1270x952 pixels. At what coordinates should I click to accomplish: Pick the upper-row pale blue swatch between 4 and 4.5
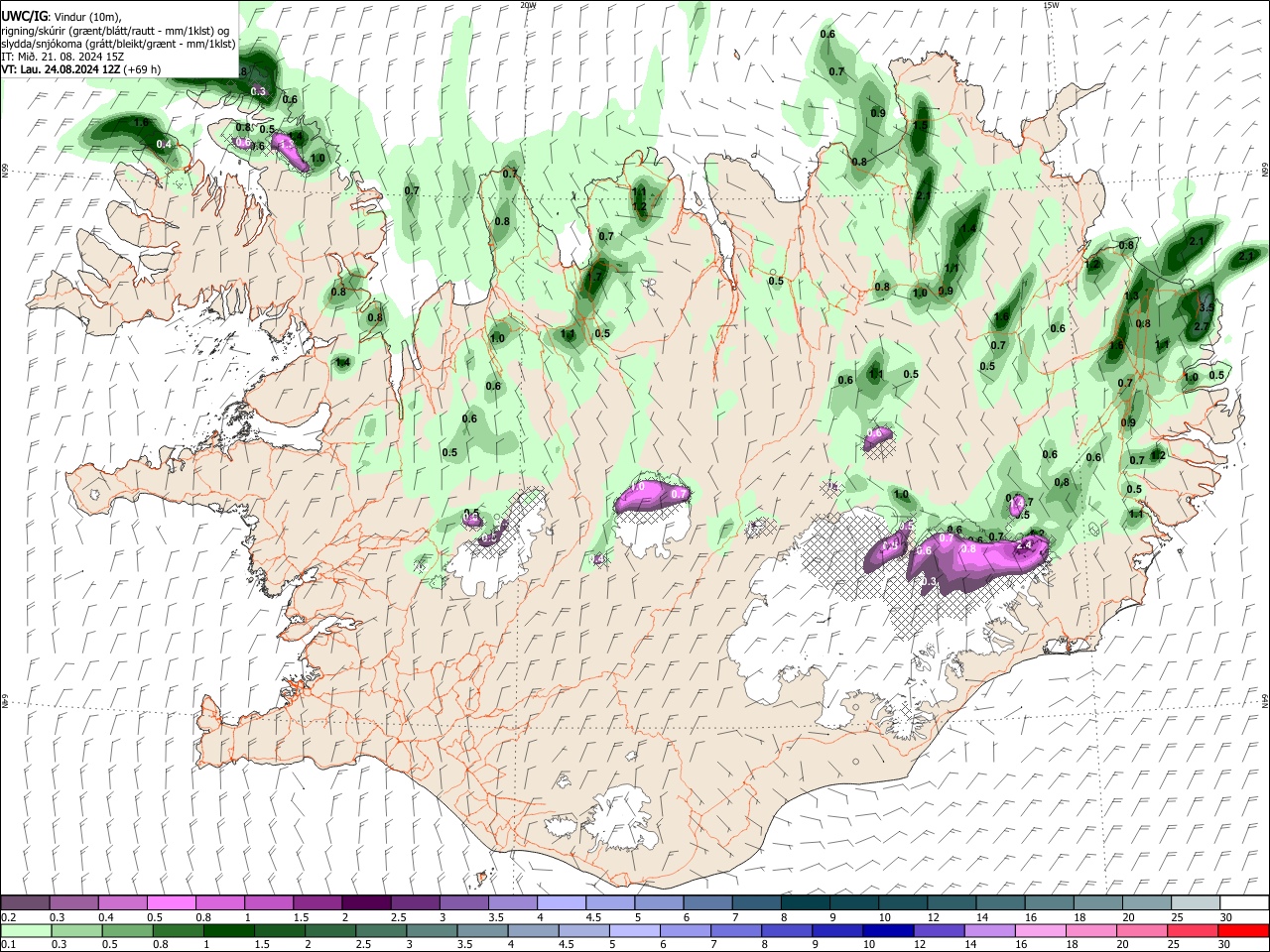562,902
